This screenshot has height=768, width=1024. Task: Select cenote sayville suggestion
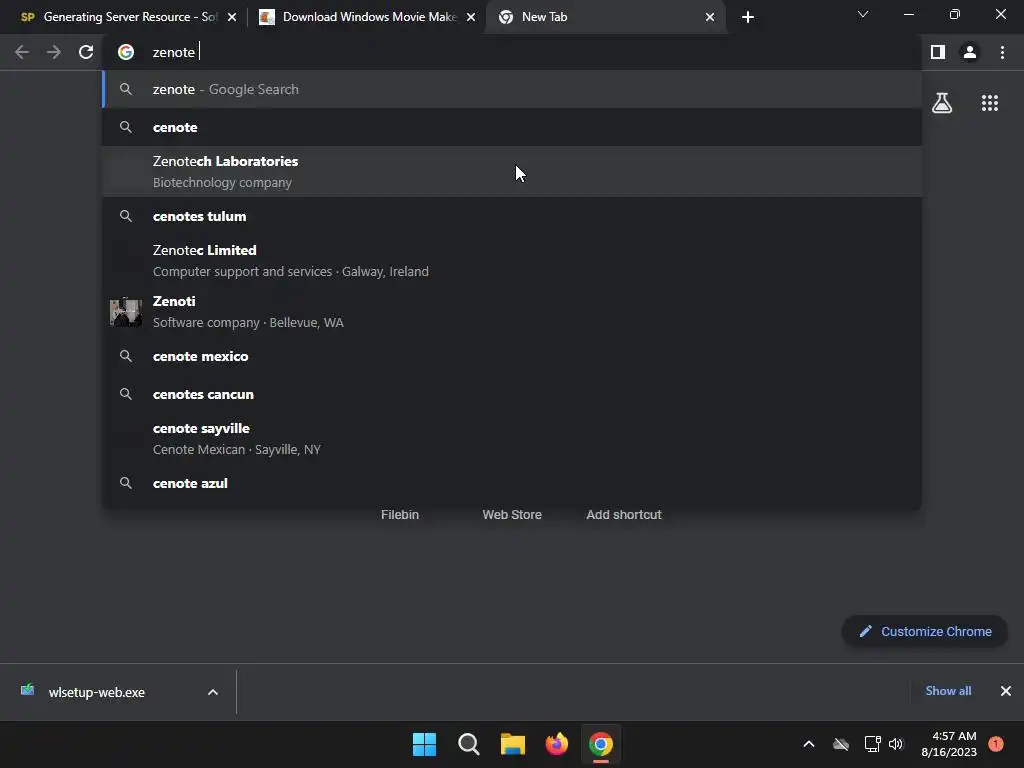tap(512, 439)
